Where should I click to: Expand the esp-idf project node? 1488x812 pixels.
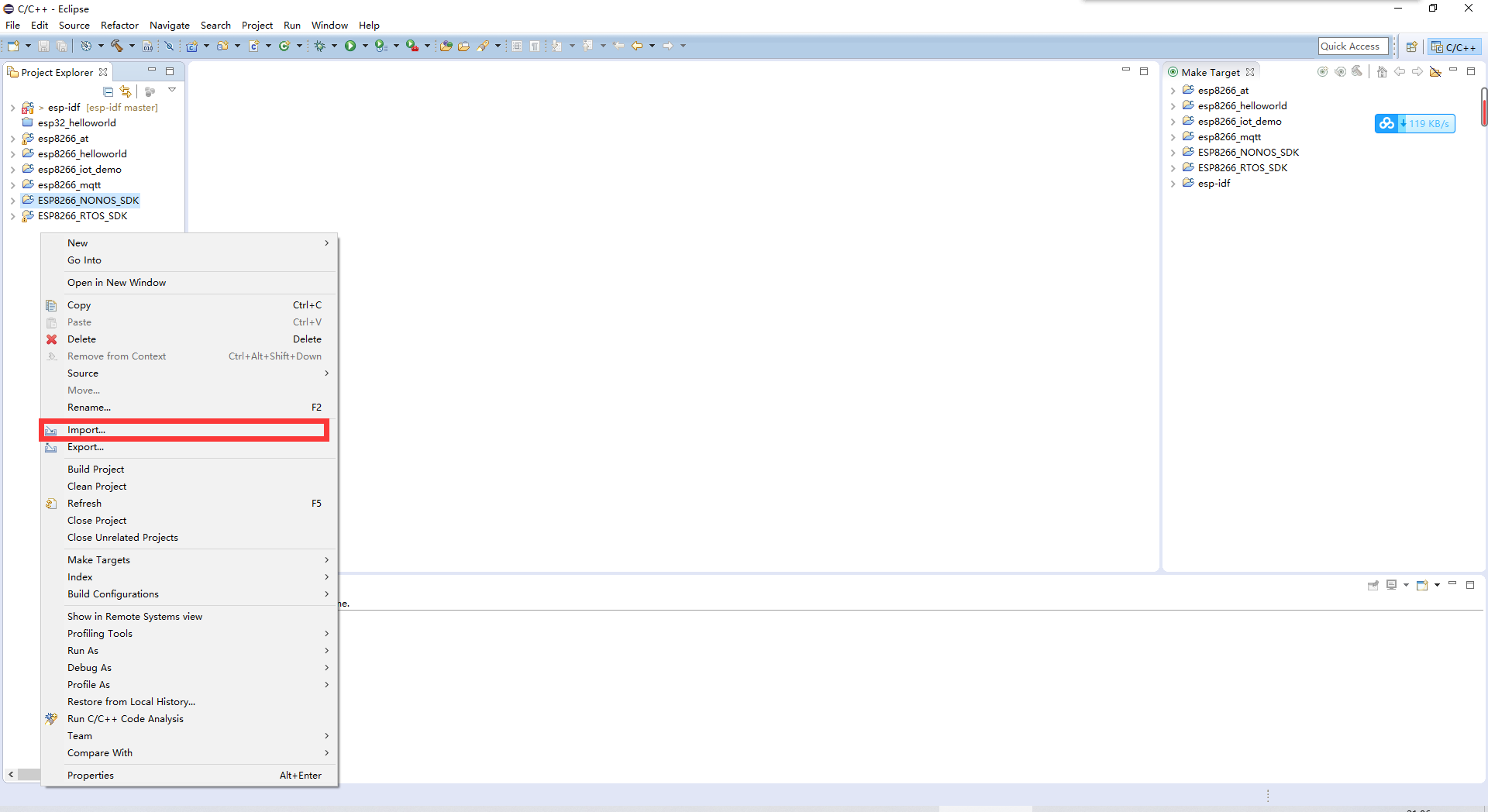tap(12, 108)
